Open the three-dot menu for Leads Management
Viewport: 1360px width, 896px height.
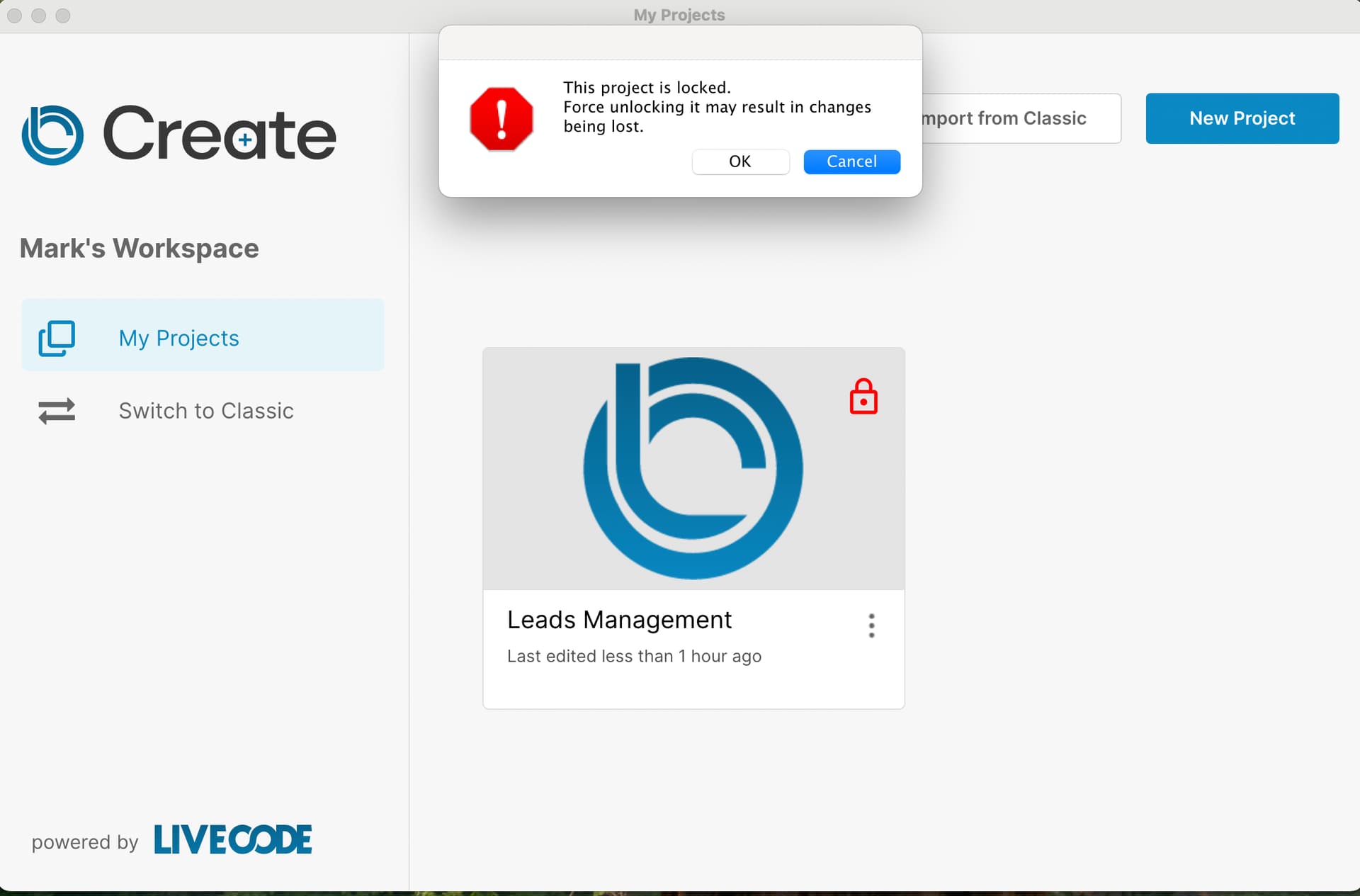(871, 625)
